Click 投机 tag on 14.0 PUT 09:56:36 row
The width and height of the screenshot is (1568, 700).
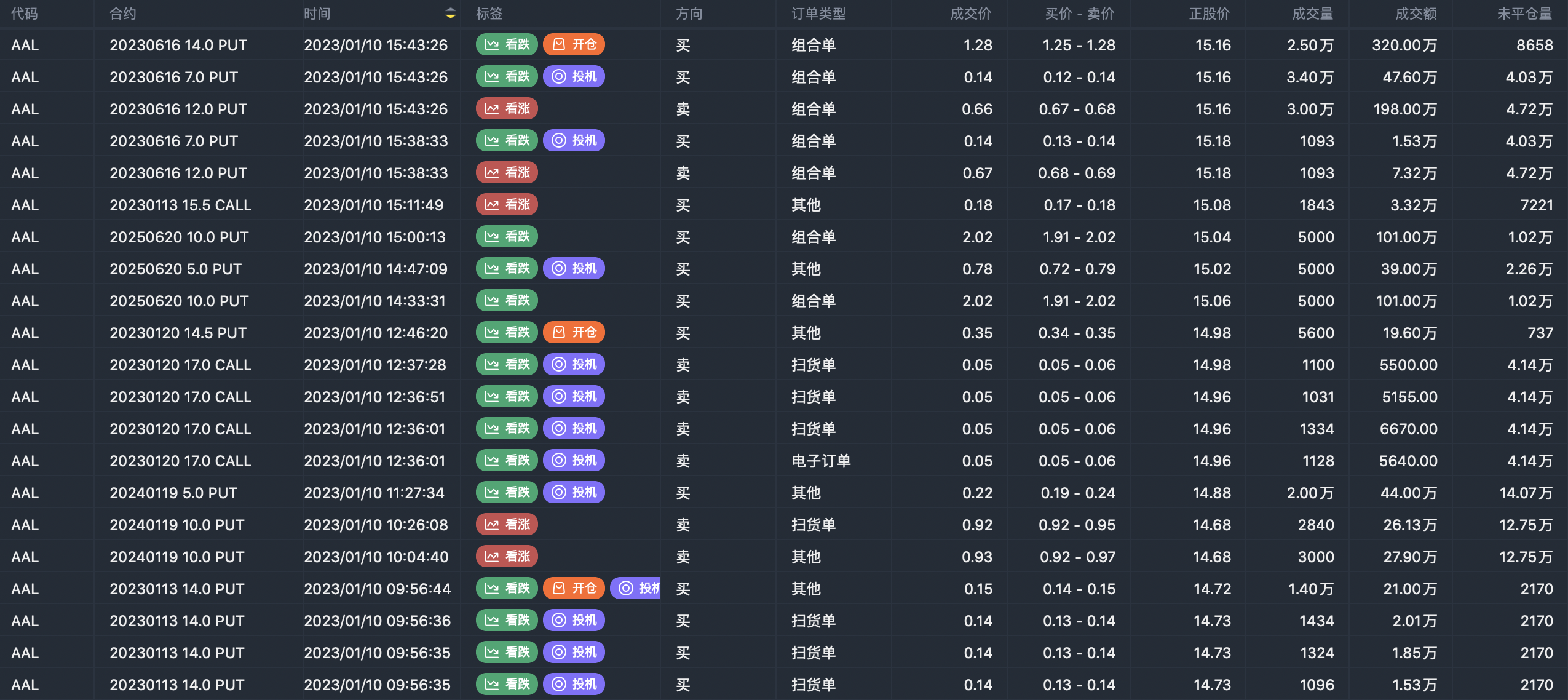click(574, 620)
